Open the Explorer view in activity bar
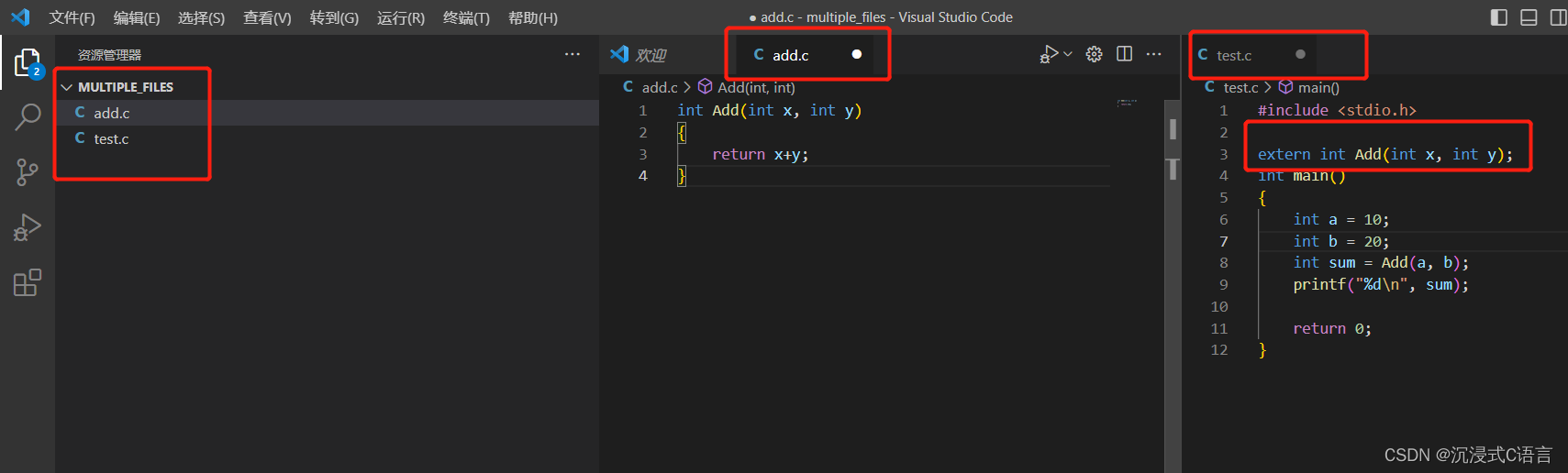This screenshot has width=1568, height=473. pyautogui.click(x=28, y=62)
